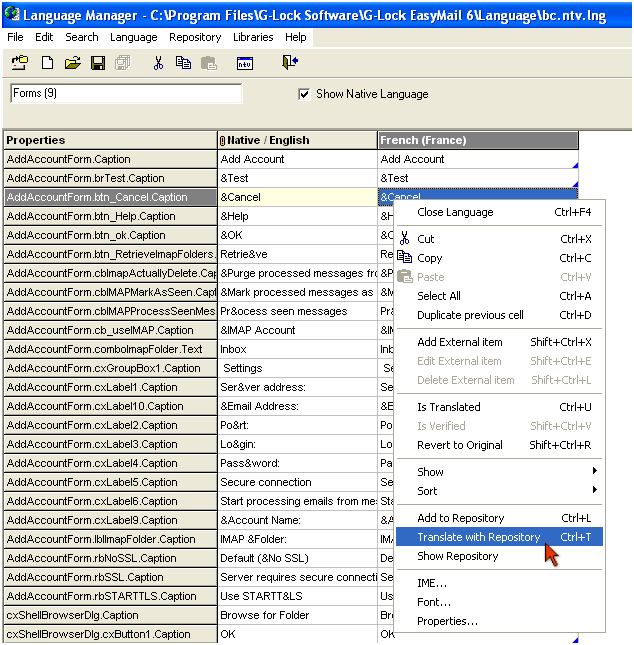Click the Forms (9) selector field

click(126, 93)
